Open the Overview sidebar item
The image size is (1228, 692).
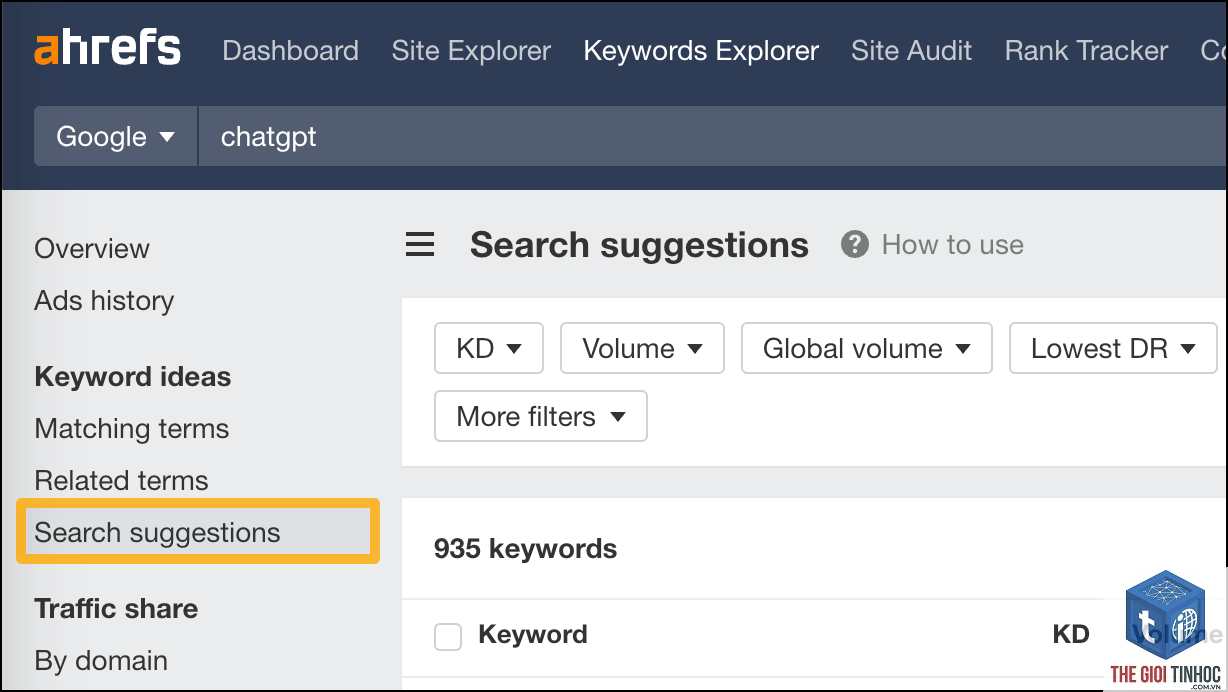(92, 248)
